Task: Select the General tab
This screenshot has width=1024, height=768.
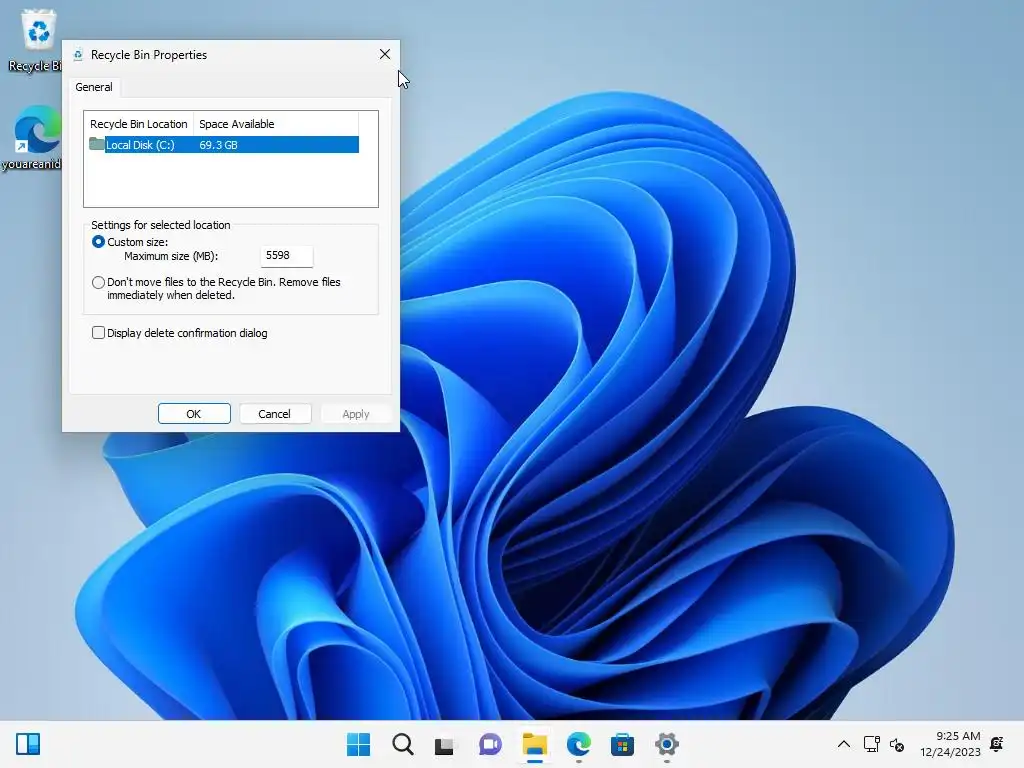Action: pyautogui.click(x=94, y=87)
